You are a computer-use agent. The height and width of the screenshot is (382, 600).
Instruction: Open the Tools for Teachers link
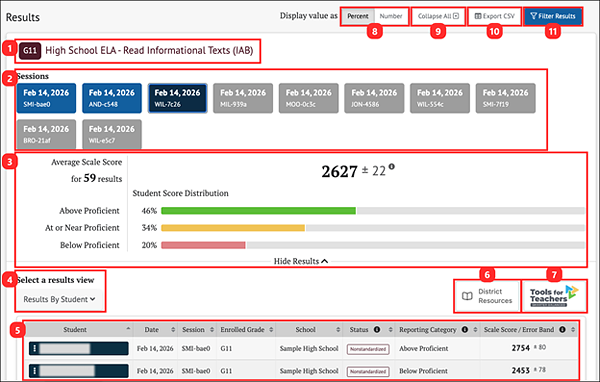point(554,296)
